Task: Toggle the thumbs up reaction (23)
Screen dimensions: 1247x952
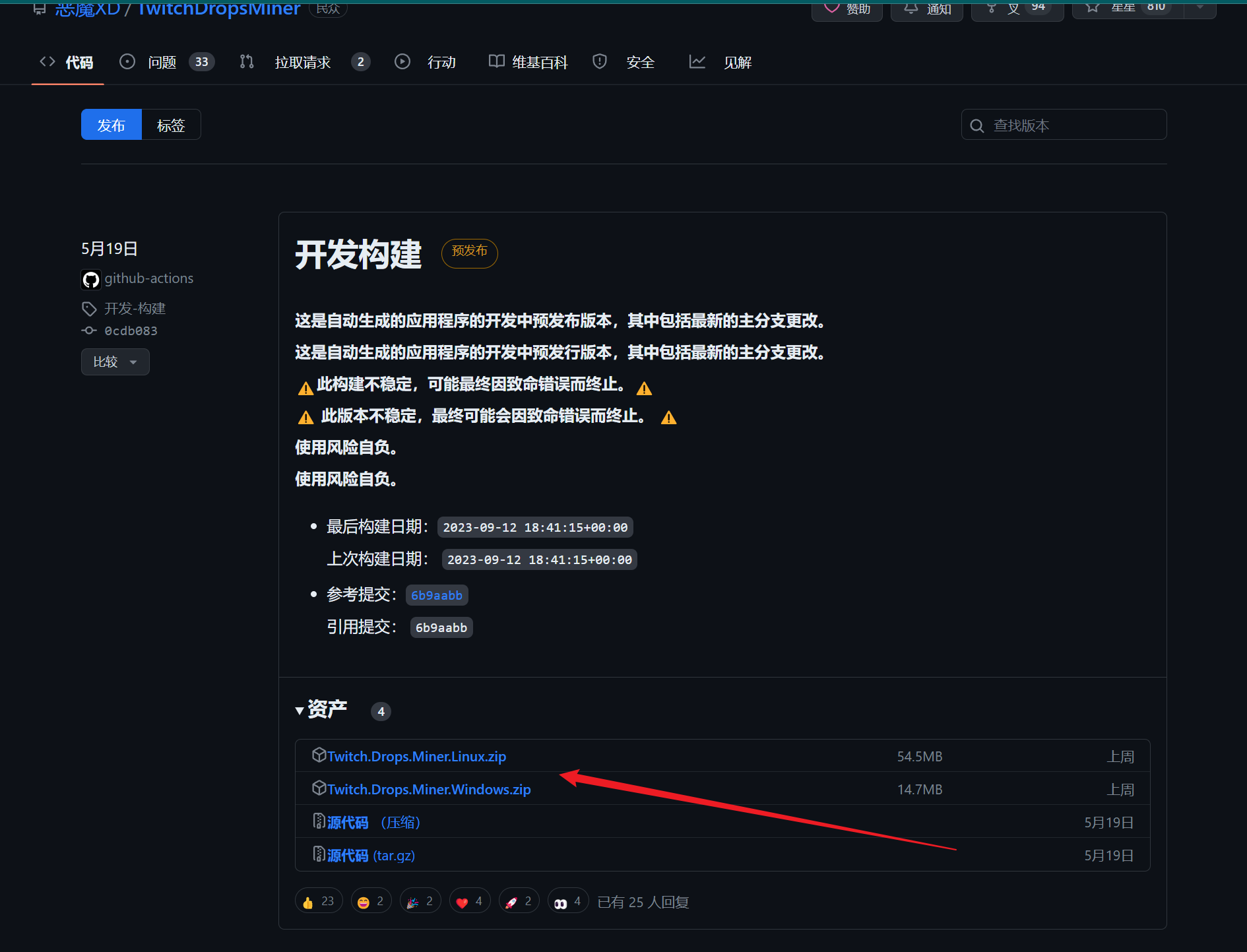Action: coord(319,901)
